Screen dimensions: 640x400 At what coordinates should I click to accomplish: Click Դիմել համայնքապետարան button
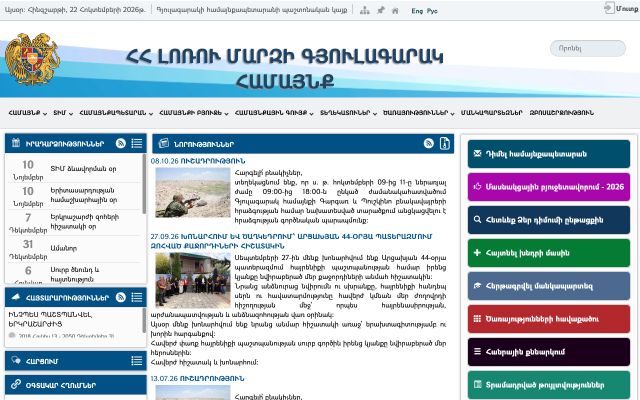pyautogui.click(x=549, y=154)
